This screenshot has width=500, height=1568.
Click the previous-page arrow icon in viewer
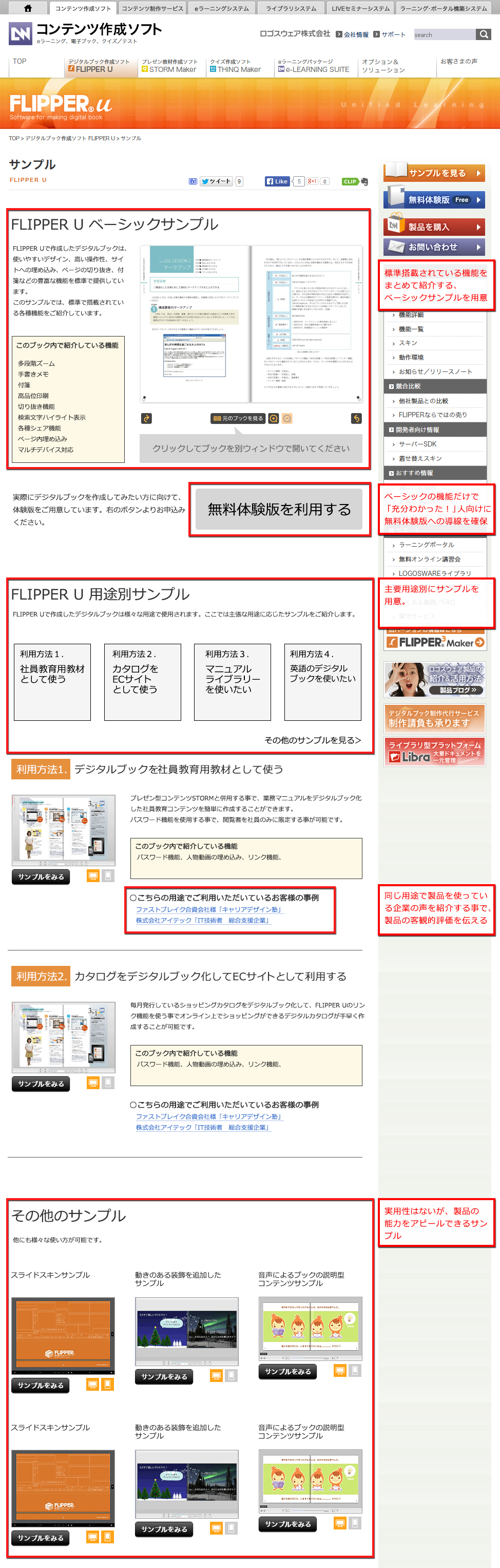click(147, 418)
